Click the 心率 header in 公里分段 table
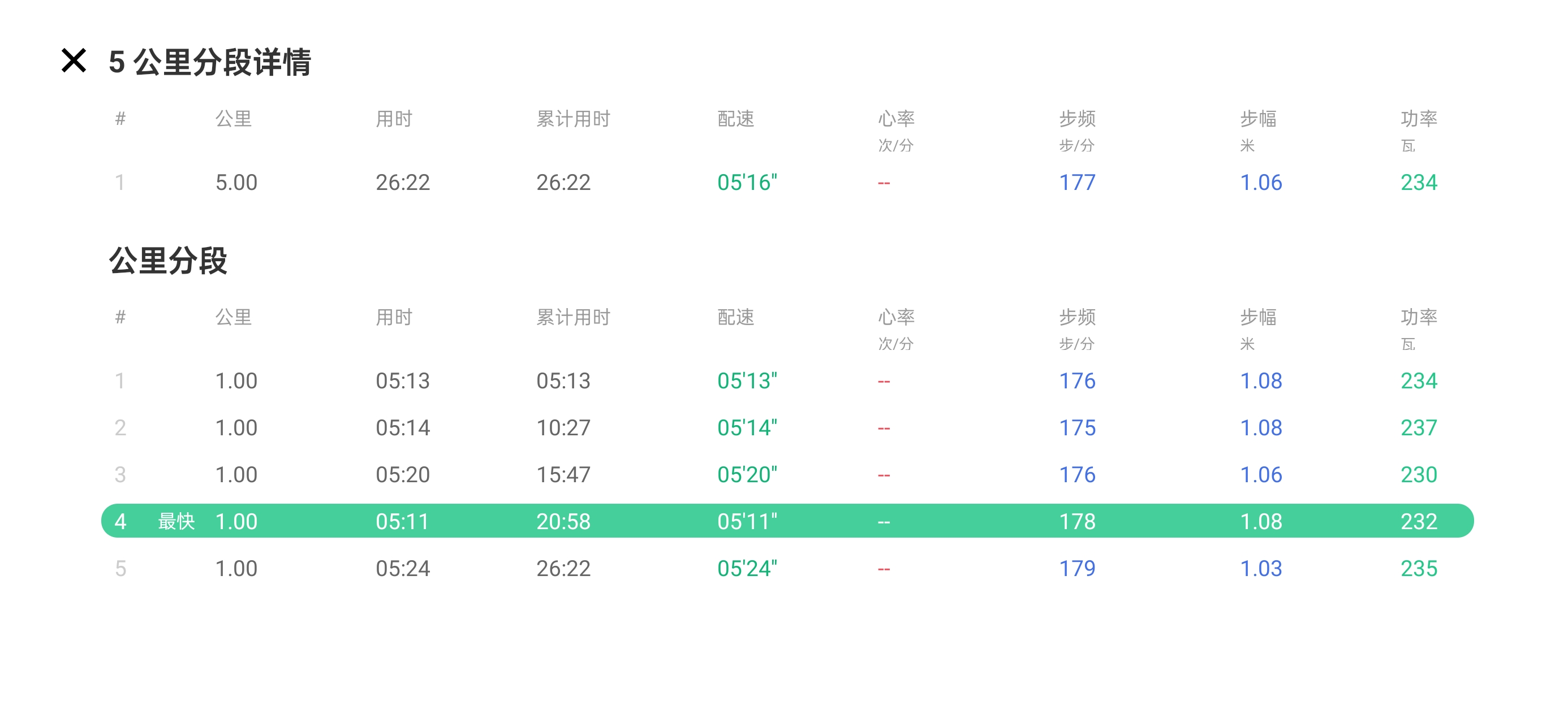The width and height of the screenshot is (1568, 701). click(x=896, y=317)
